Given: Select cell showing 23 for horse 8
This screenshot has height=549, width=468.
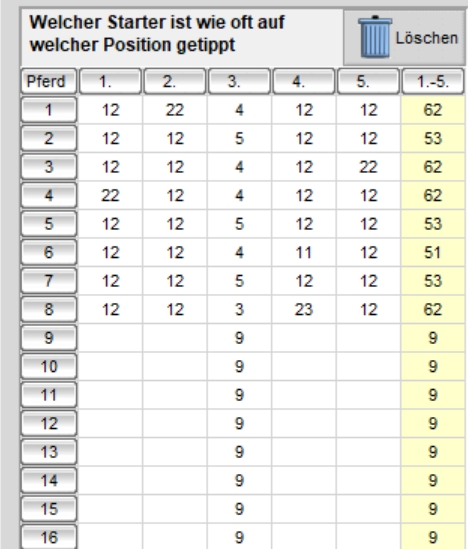Looking at the screenshot, I should (303, 310).
